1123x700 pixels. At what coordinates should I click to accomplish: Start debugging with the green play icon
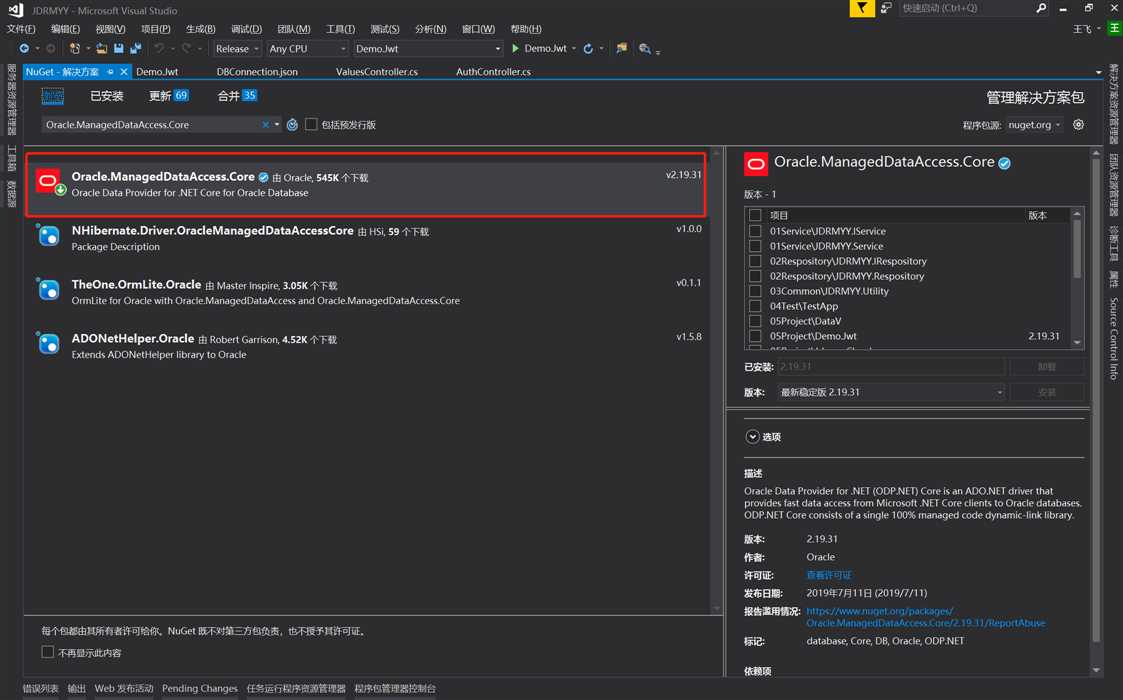pos(515,49)
